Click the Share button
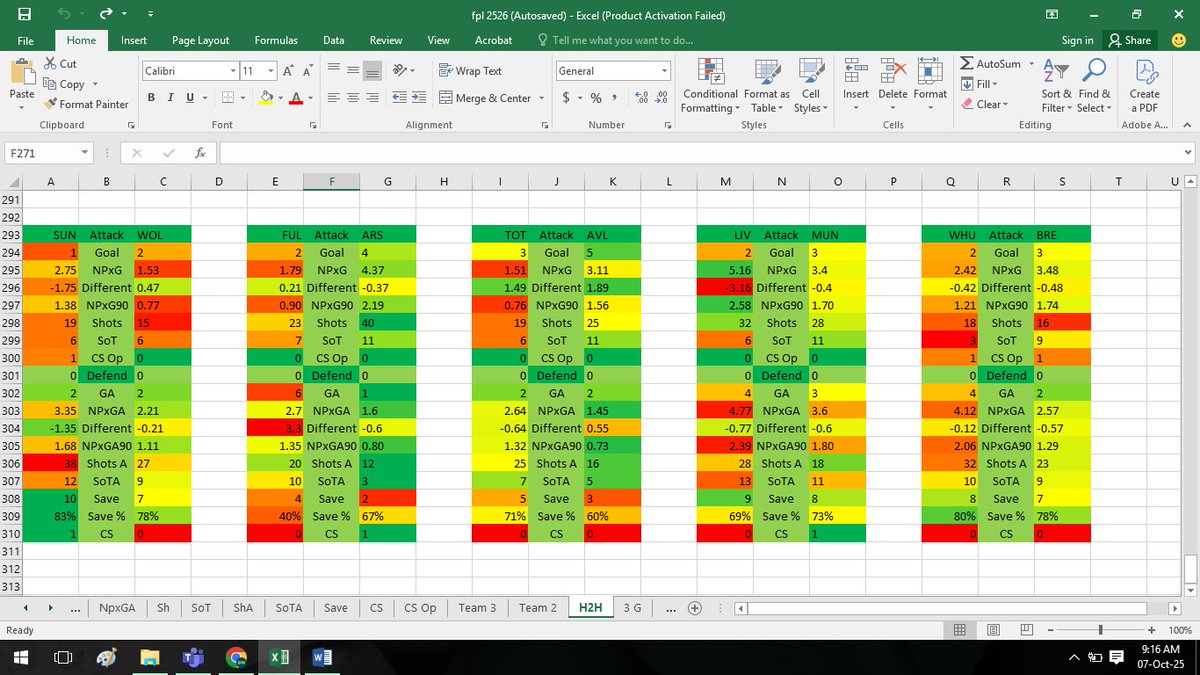 click(x=1130, y=40)
